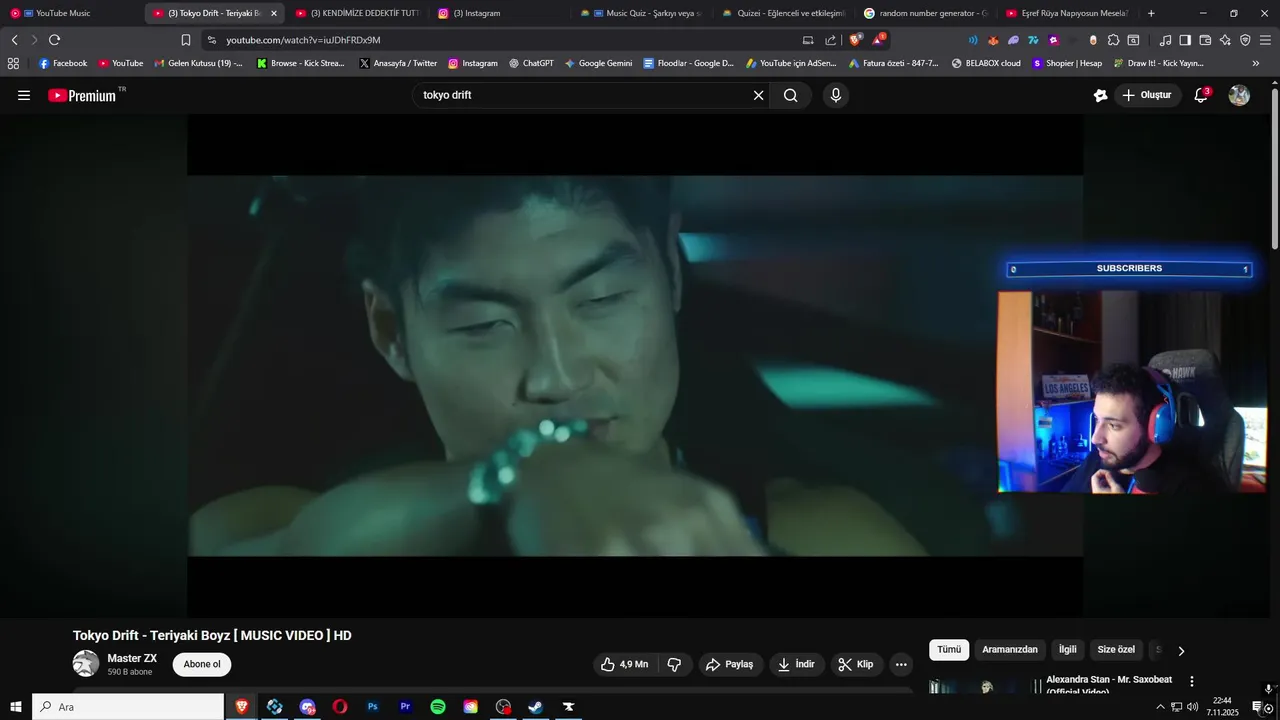The image size is (1280, 720).
Task: Clear the 'tokyo drift' search text
Action: coord(758,95)
